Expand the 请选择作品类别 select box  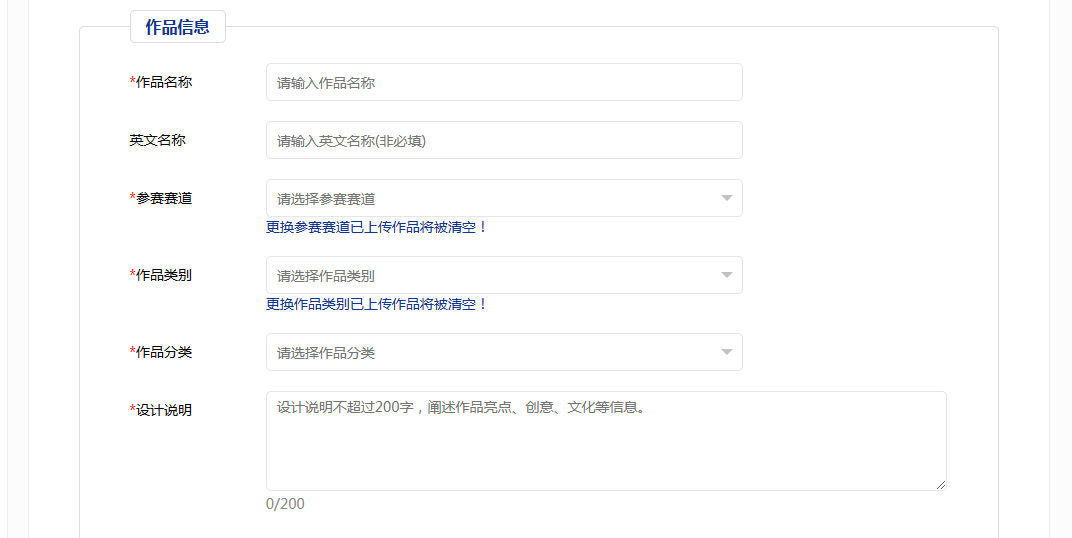(x=490, y=275)
